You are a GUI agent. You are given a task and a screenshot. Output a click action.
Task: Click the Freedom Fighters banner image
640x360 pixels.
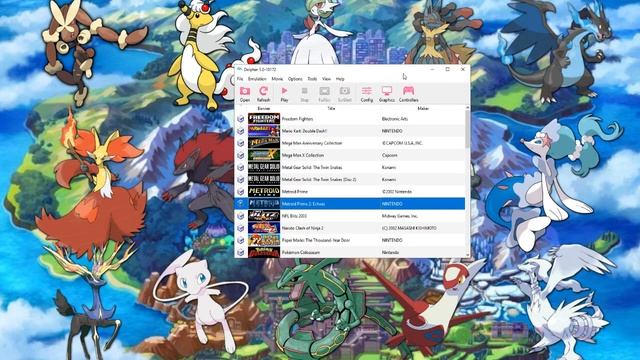coord(264,119)
